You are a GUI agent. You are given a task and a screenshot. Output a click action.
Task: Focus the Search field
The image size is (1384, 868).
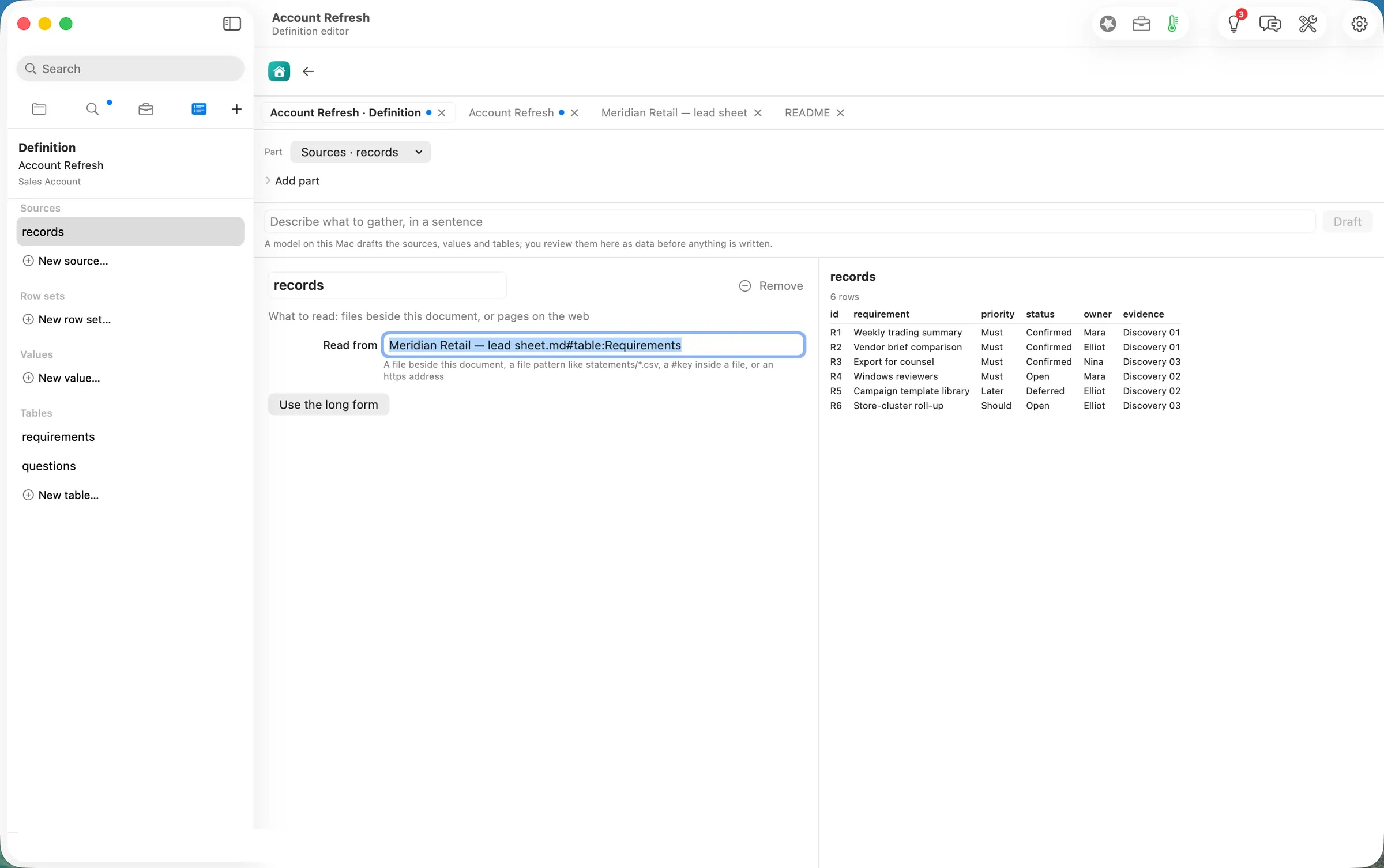(x=130, y=69)
